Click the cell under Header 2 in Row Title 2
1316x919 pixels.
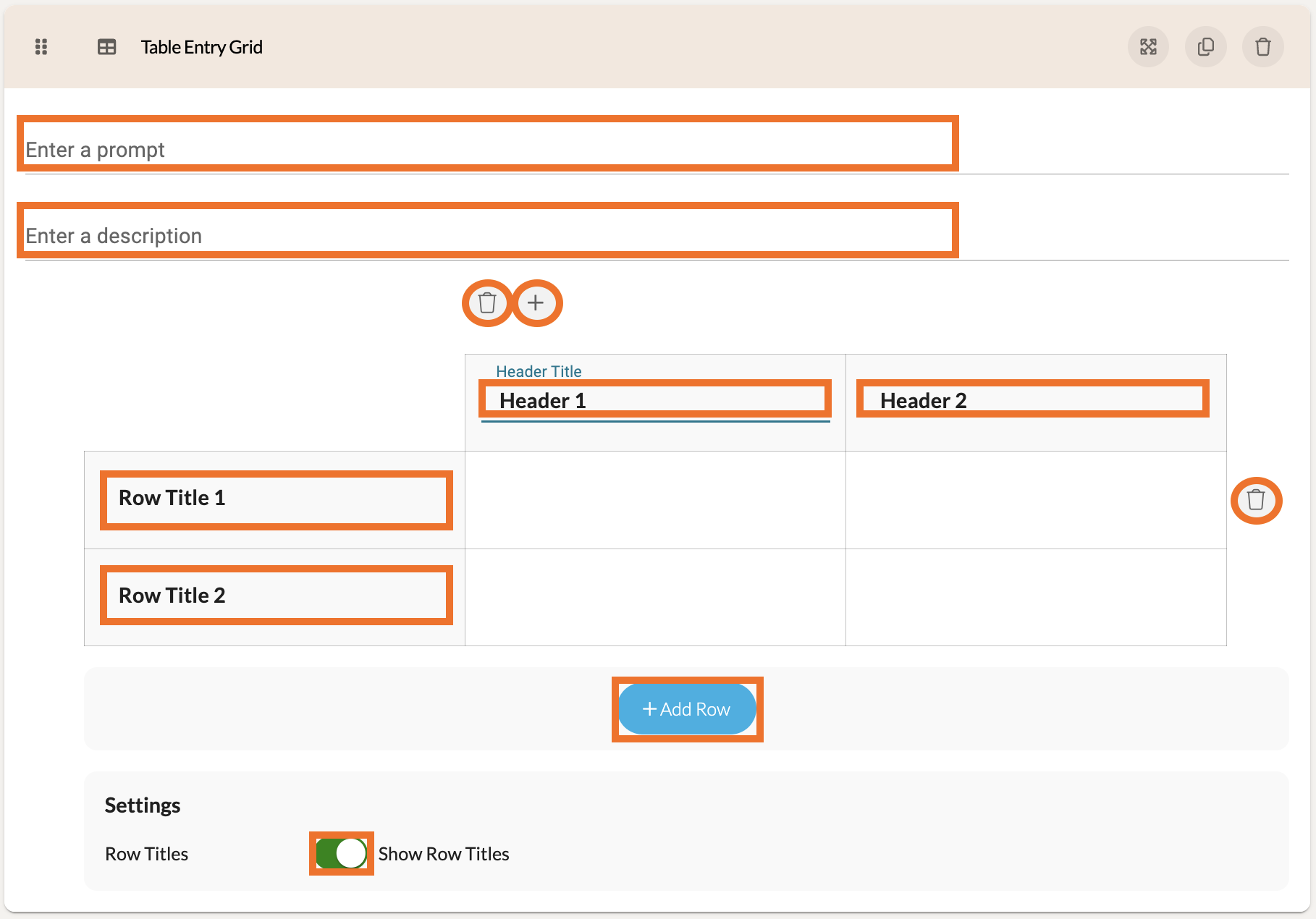pyautogui.click(x=1036, y=597)
